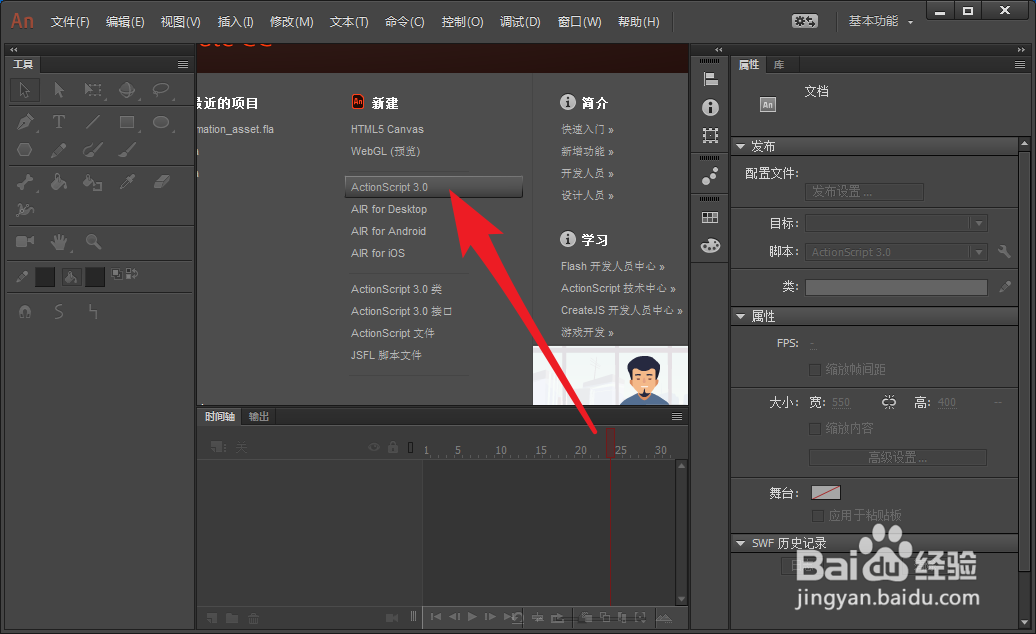
Task: Click the stage color swatch
Action: point(826,493)
